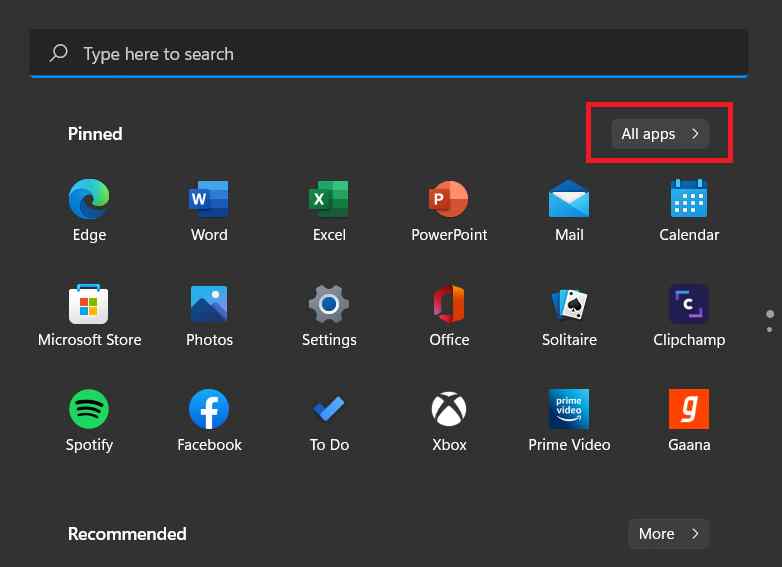This screenshot has width=782, height=567.
Task: Open Settings gear icon
Action: (x=329, y=304)
